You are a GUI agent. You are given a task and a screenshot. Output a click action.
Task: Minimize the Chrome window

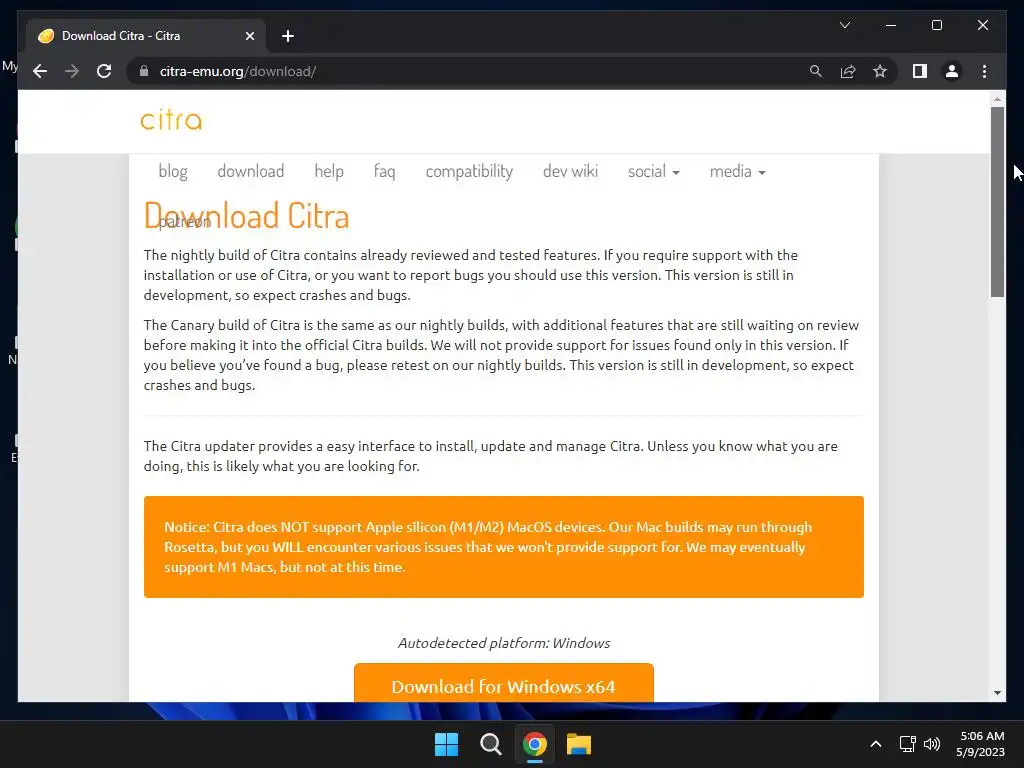(891, 25)
